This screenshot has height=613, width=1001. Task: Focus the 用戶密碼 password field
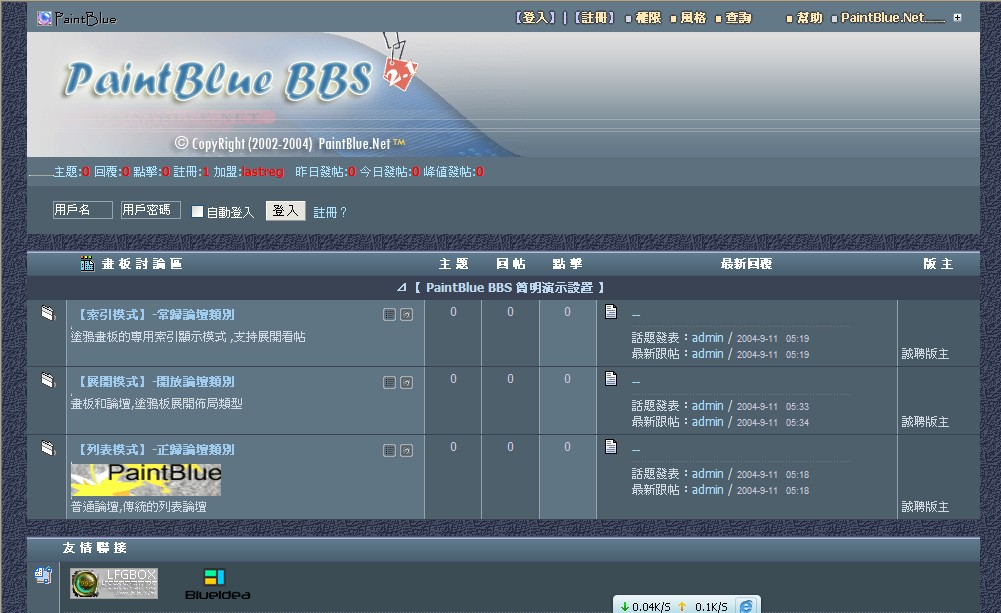(151, 209)
